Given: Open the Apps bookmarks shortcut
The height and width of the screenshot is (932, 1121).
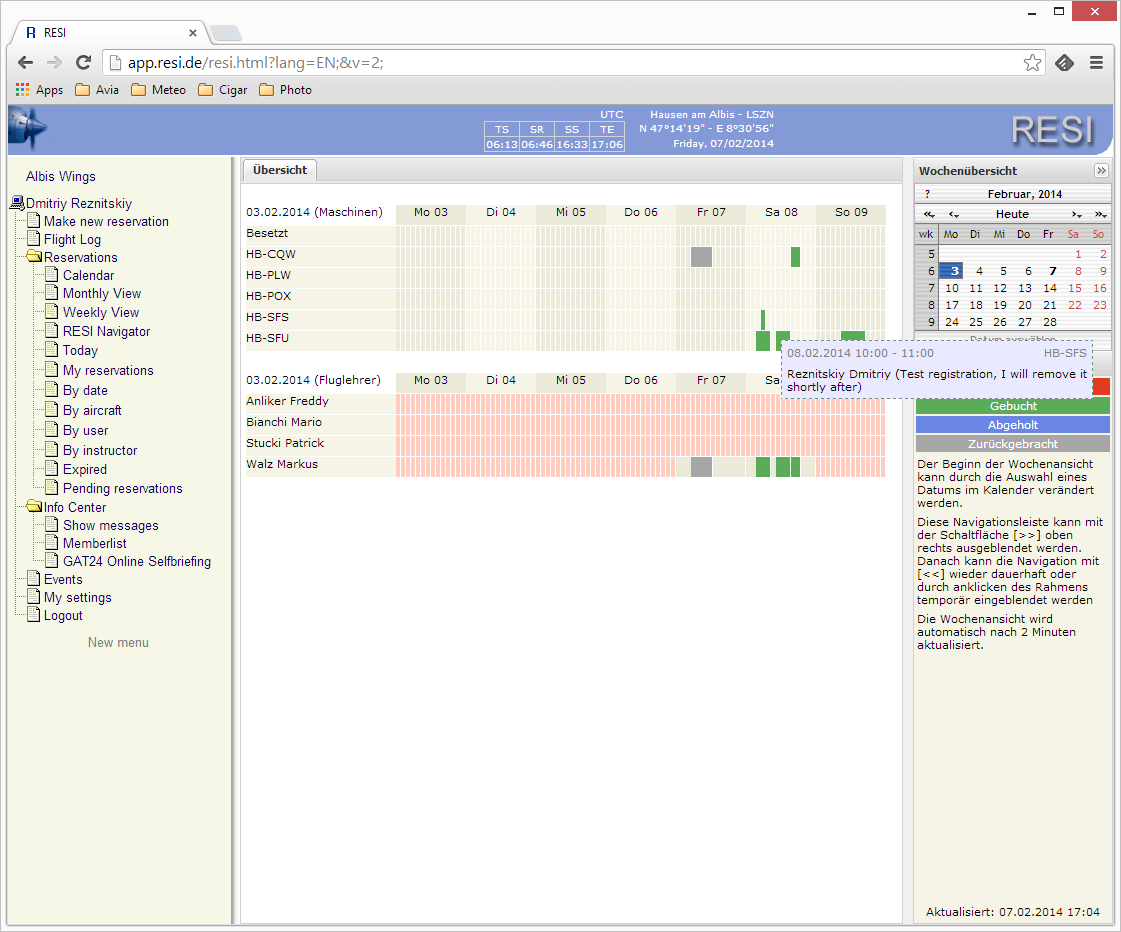Looking at the screenshot, I should coord(39,90).
